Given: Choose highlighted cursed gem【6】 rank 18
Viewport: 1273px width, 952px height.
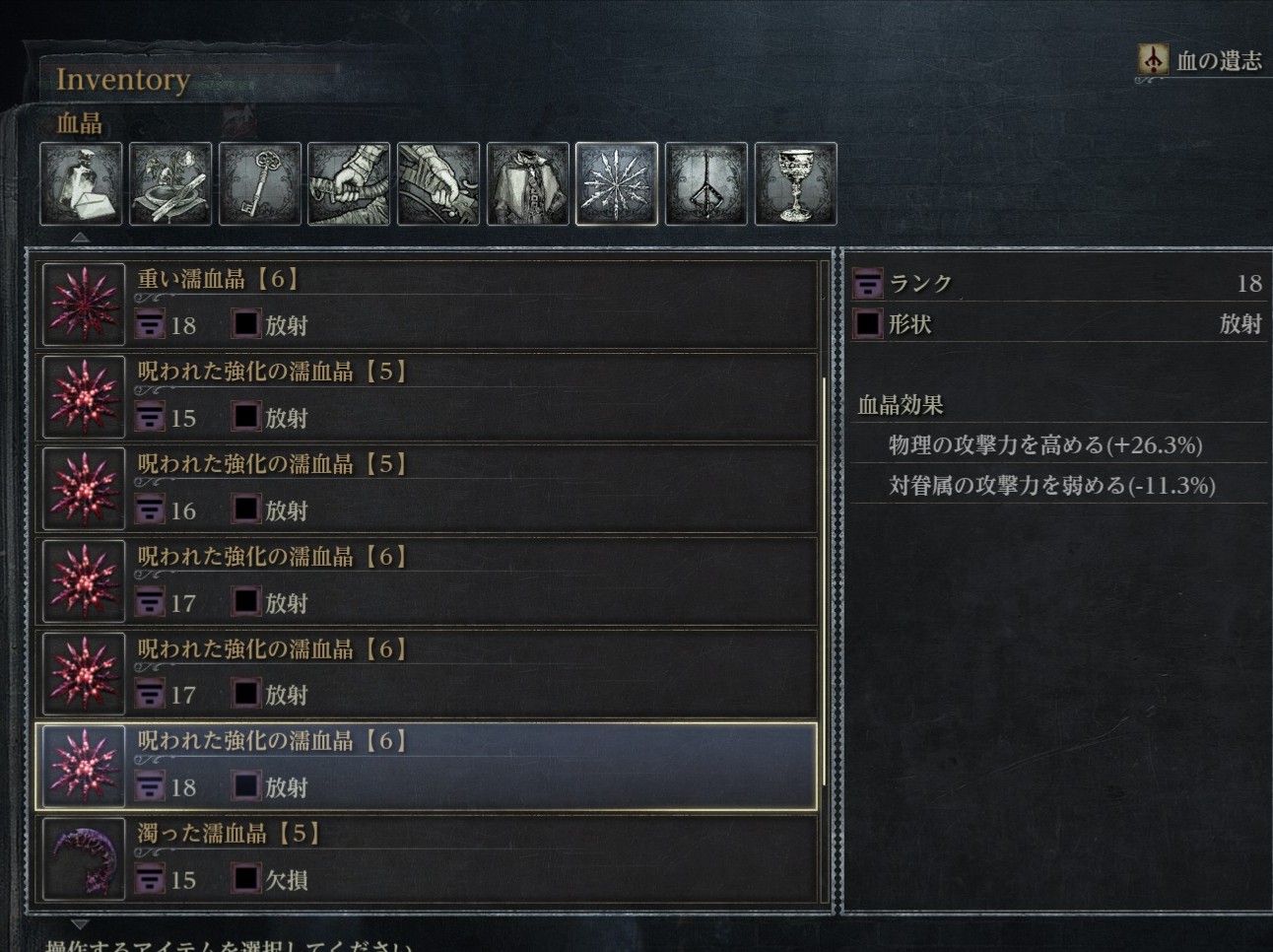Looking at the screenshot, I should pyautogui.click(x=427, y=767).
